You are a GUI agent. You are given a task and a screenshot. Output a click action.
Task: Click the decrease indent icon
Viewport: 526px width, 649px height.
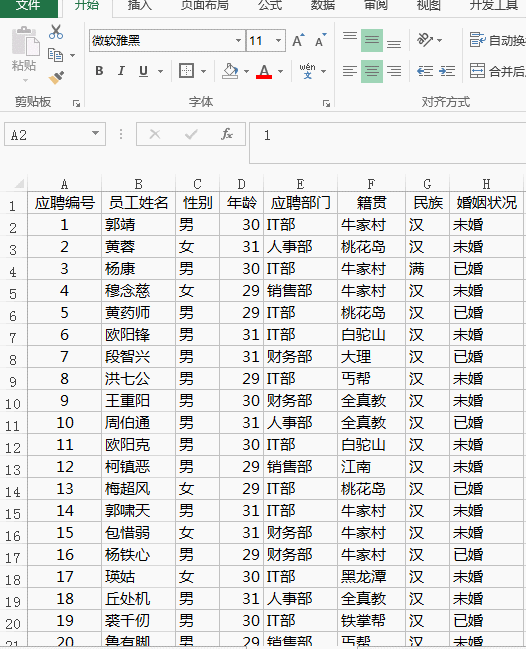point(425,71)
